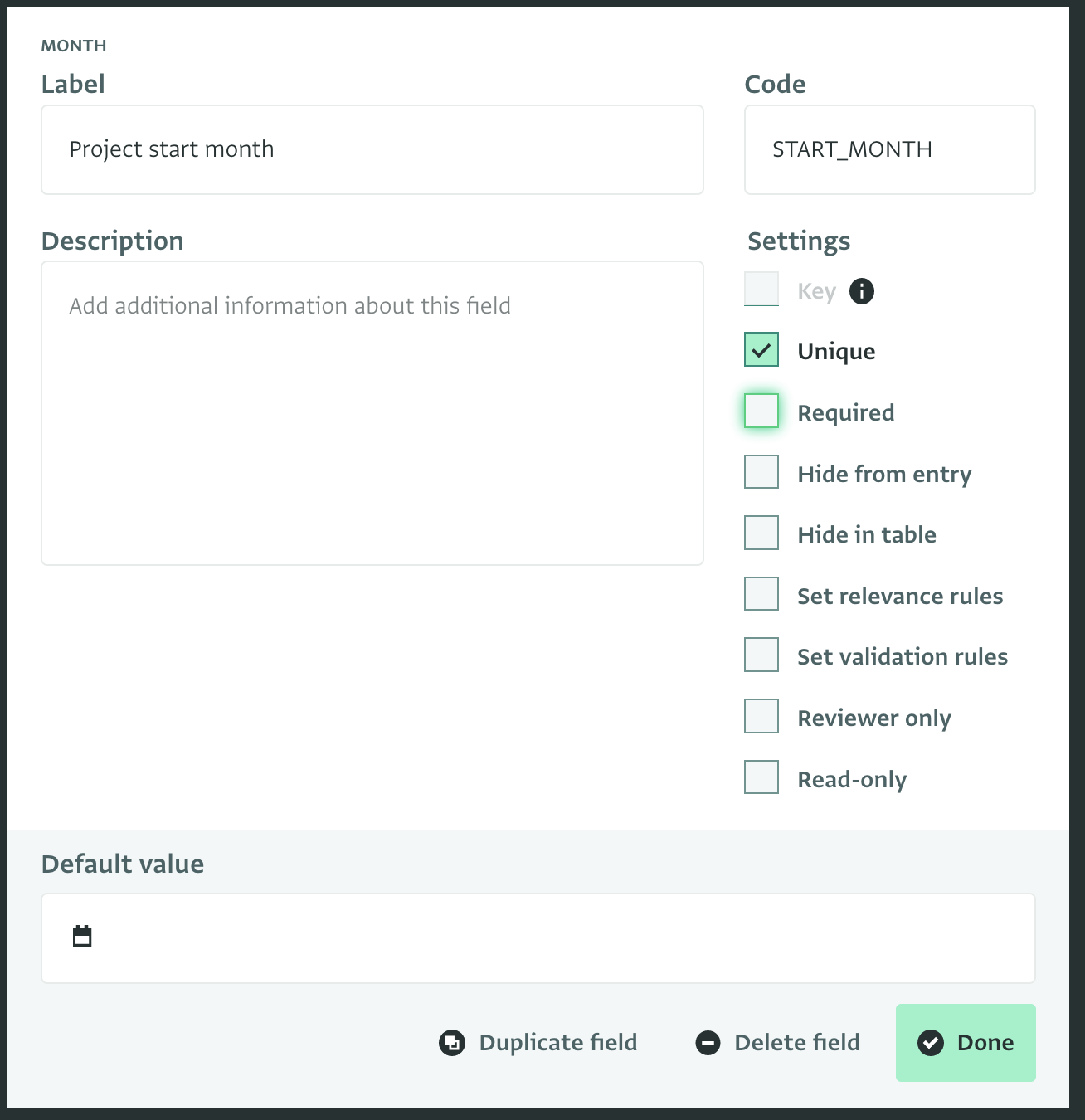The width and height of the screenshot is (1085, 1120).
Task: Click the Code field START_MONTH
Action: pyautogui.click(x=890, y=149)
